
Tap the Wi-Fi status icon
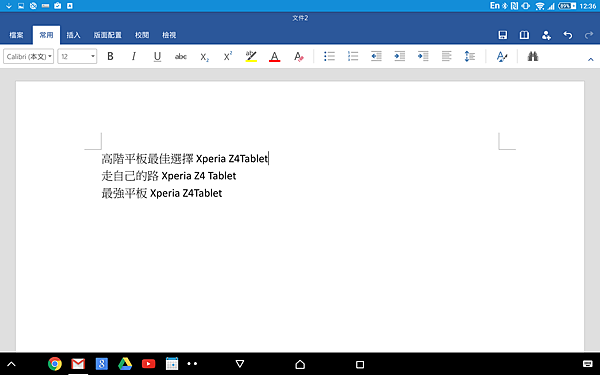(x=540, y=6)
